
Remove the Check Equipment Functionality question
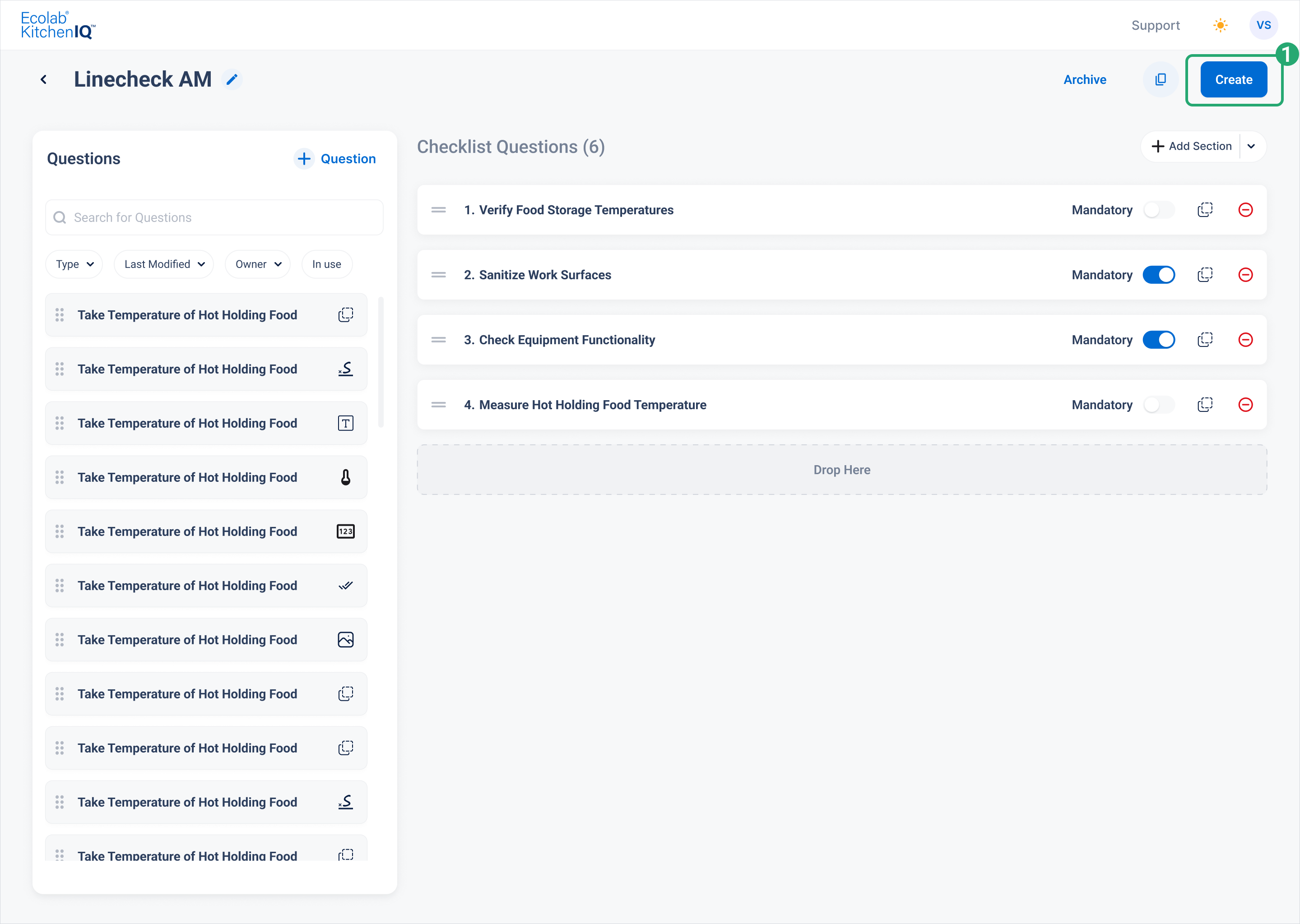(1245, 340)
